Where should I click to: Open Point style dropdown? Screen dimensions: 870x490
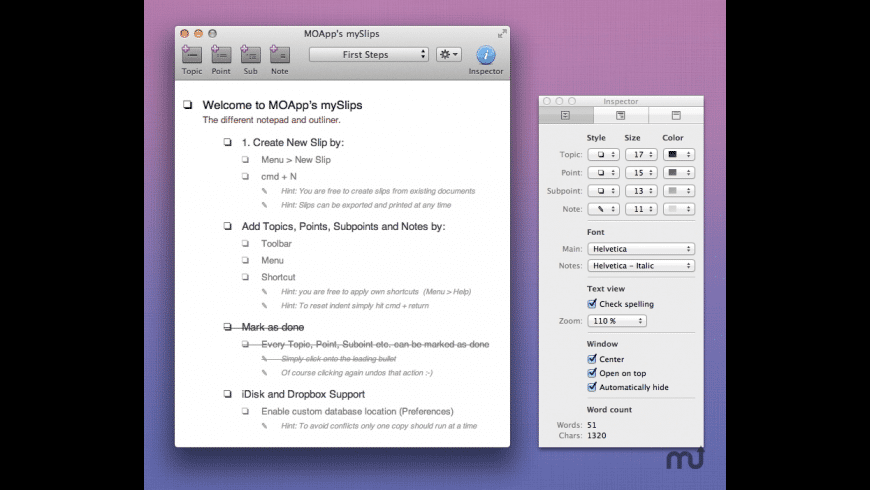pos(604,173)
